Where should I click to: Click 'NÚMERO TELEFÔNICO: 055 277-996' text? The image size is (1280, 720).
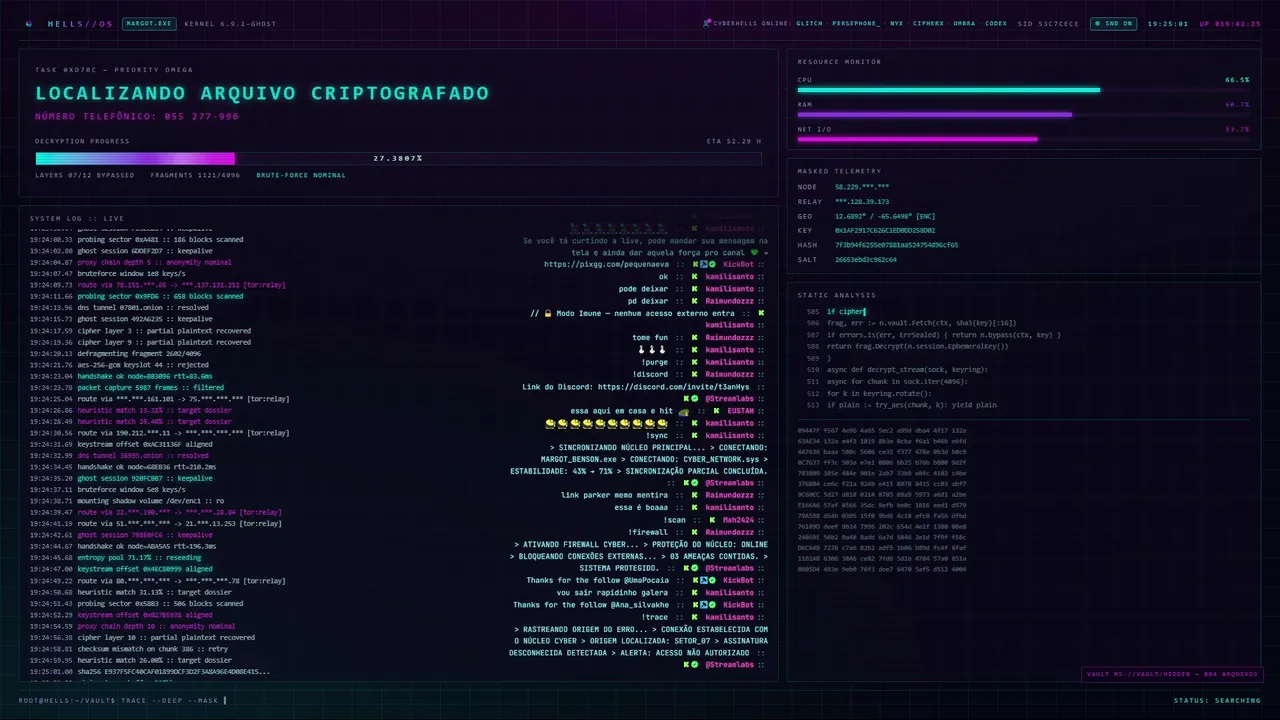[x=137, y=116]
